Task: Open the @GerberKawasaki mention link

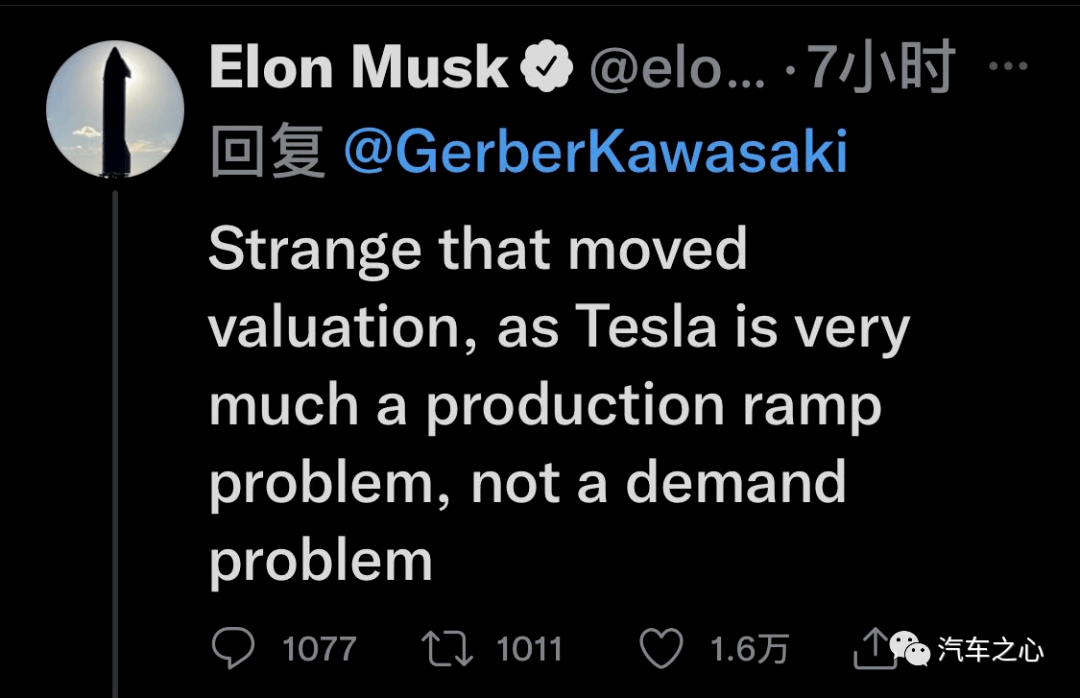Action: point(596,151)
